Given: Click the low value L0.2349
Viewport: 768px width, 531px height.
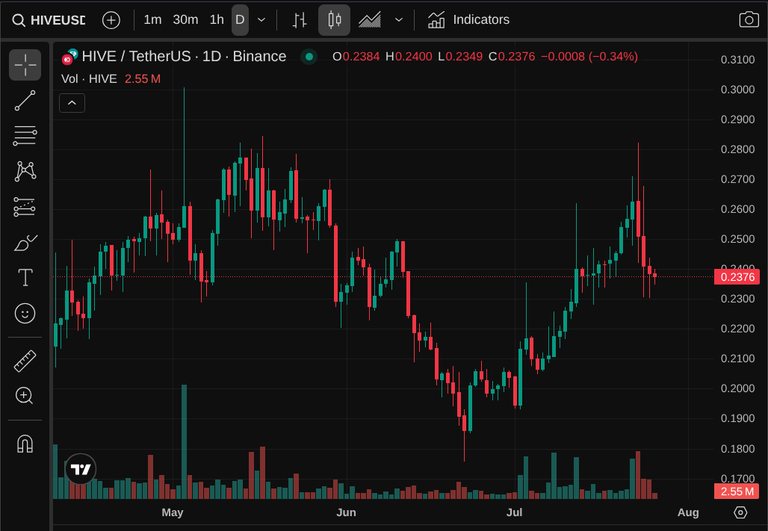Looking at the screenshot, I should pos(460,57).
